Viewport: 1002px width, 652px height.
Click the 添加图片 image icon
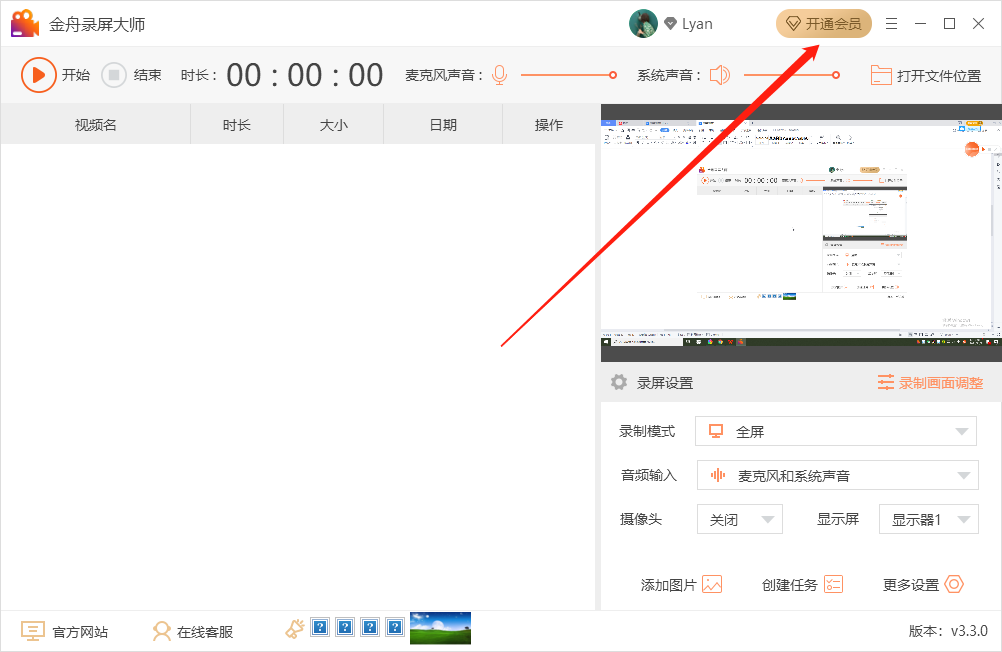(712, 584)
